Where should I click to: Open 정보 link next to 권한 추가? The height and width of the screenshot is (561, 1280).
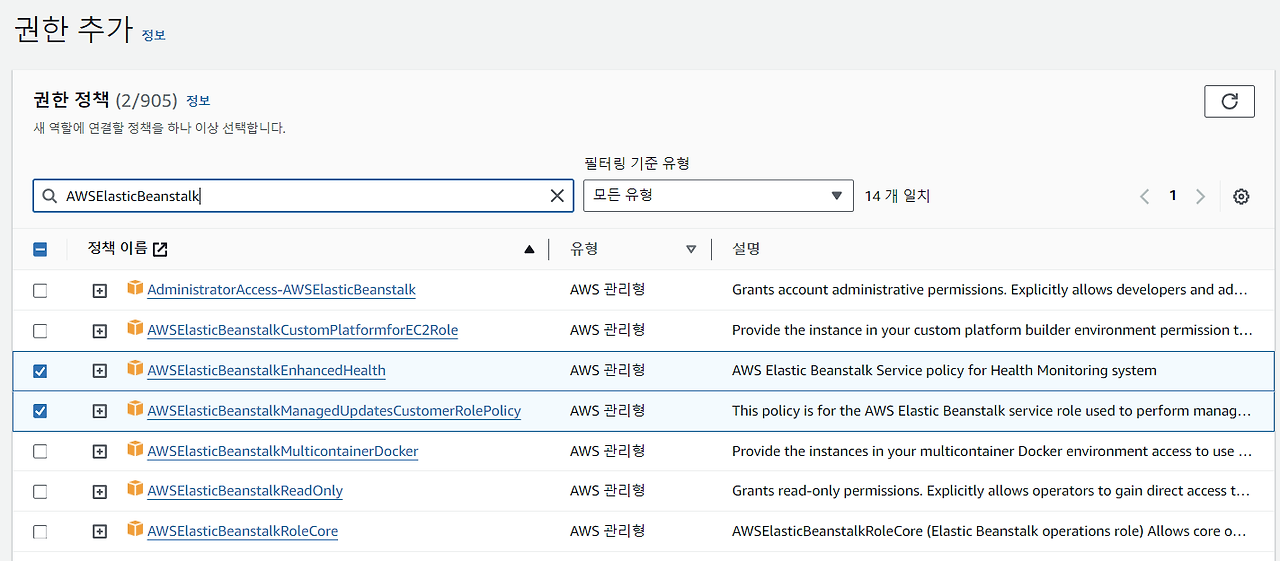click(153, 35)
